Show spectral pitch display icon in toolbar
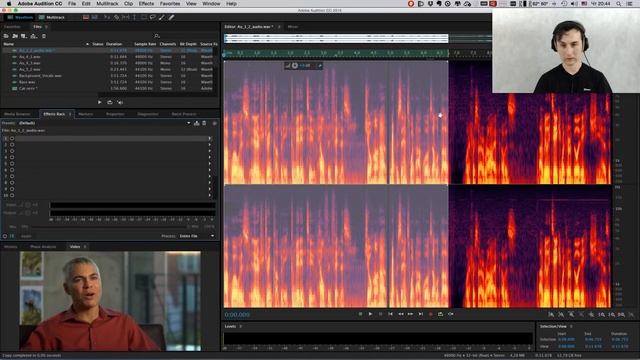The image size is (640, 360). (95, 18)
